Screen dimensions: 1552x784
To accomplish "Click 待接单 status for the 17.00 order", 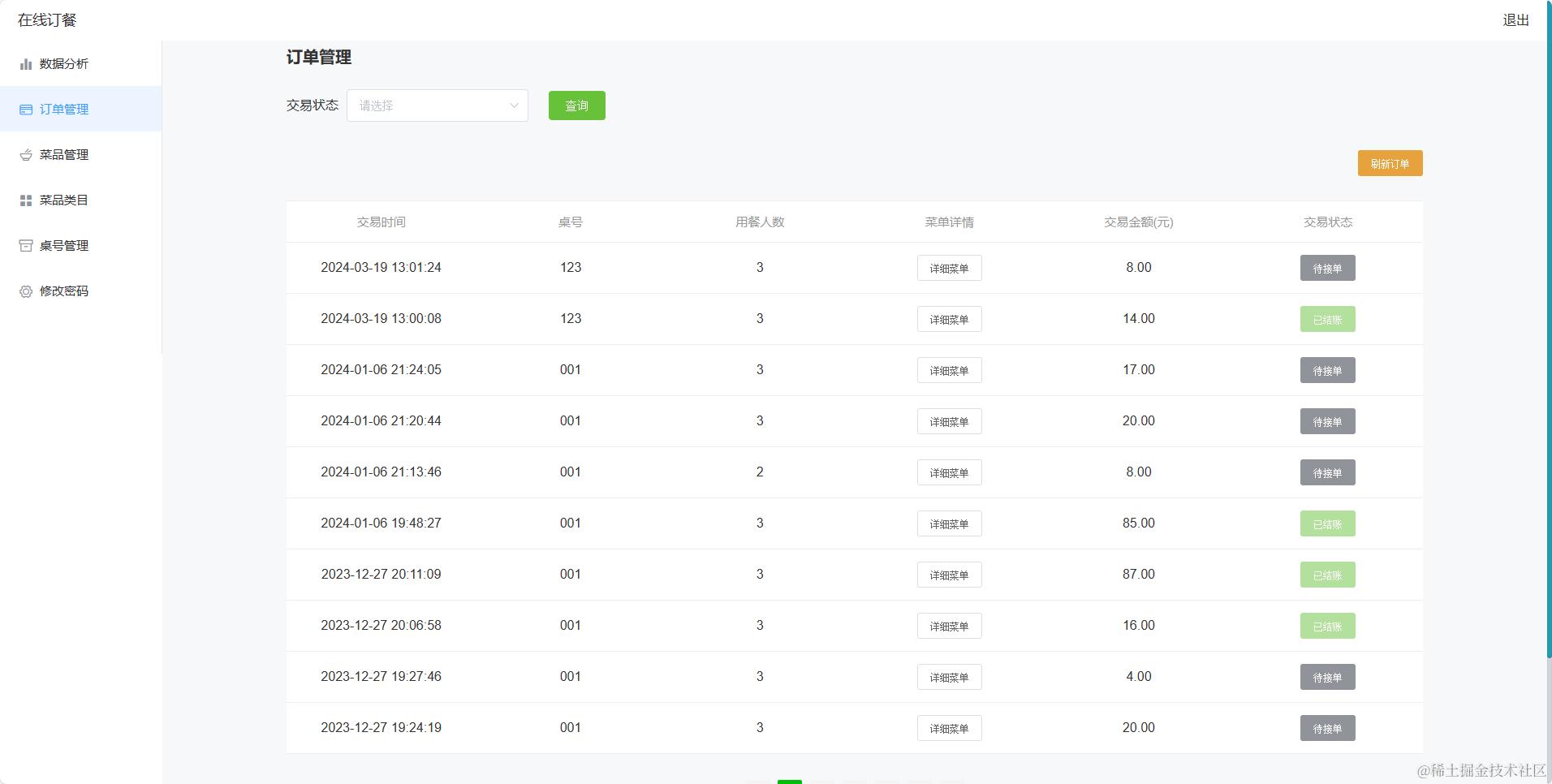I will point(1327,370).
